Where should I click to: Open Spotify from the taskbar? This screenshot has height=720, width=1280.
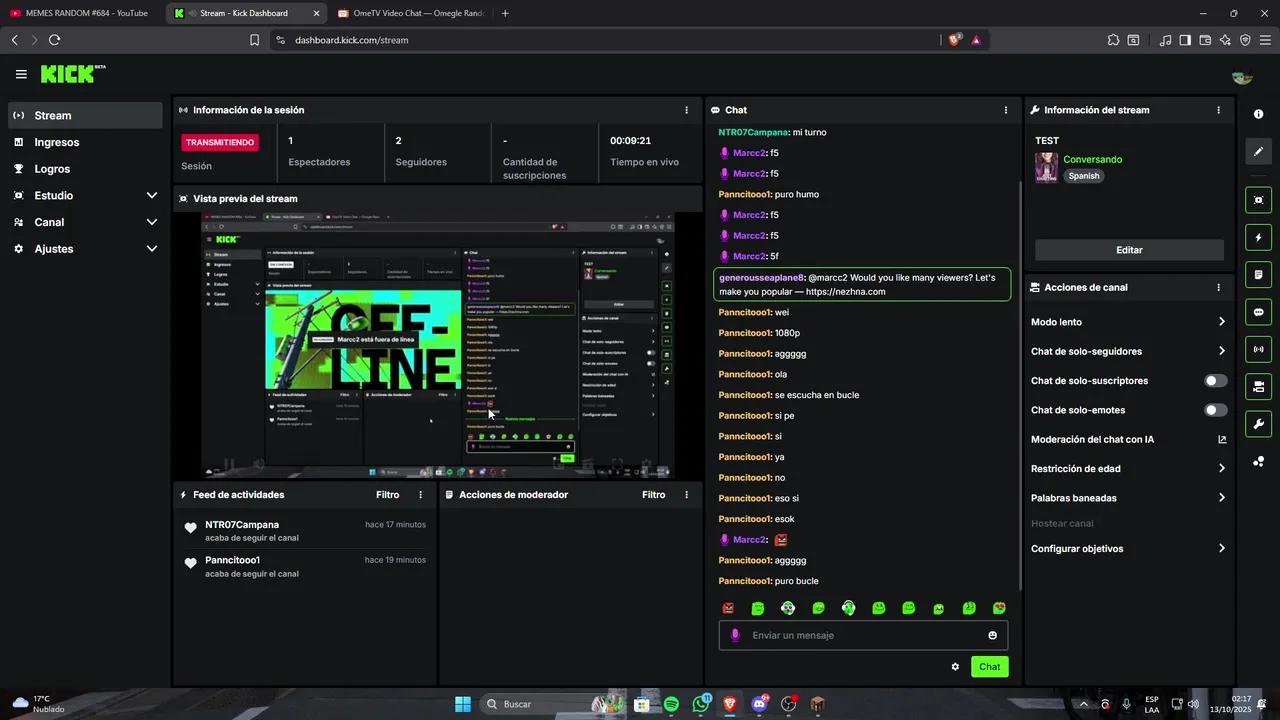tap(671, 704)
